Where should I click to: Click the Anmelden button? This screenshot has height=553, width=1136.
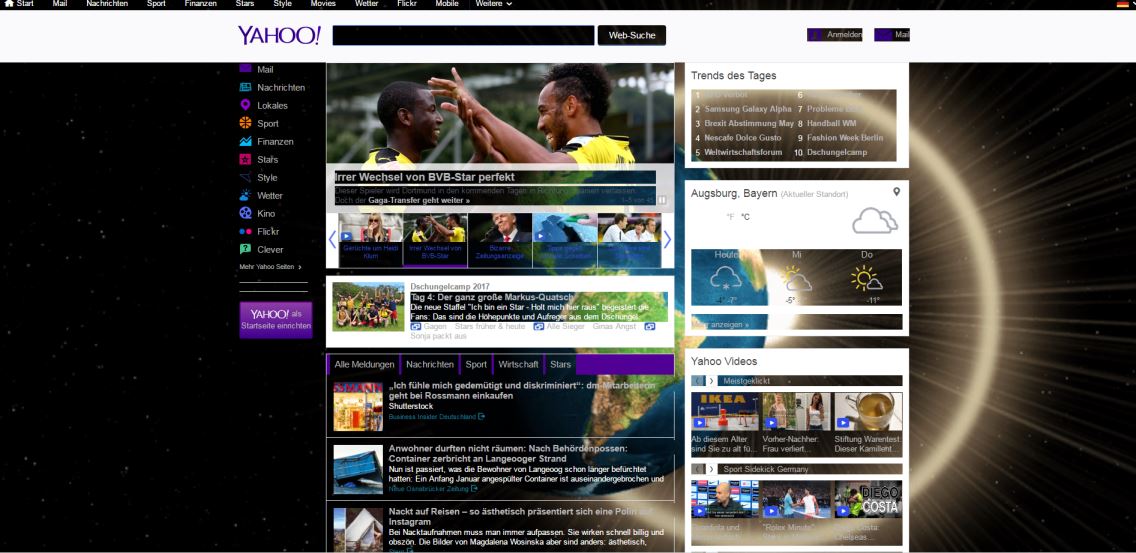click(x=835, y=35)
